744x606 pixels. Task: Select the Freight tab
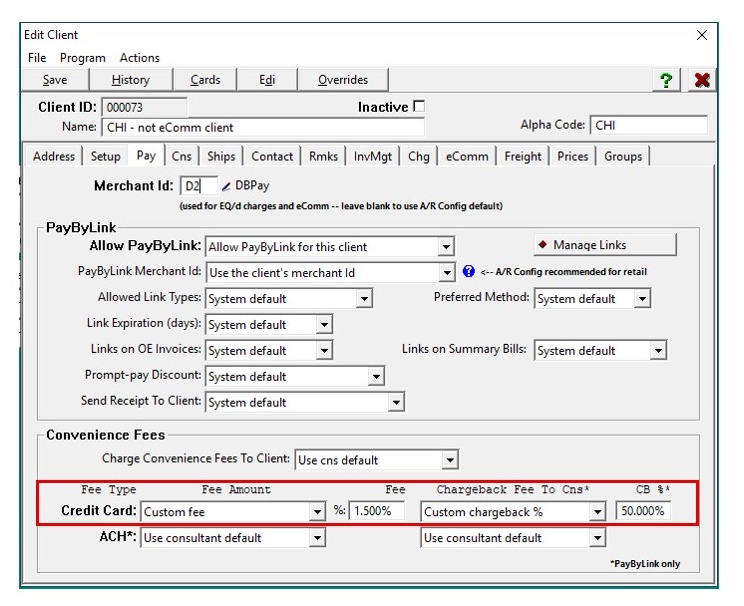[x=522, y=157]
